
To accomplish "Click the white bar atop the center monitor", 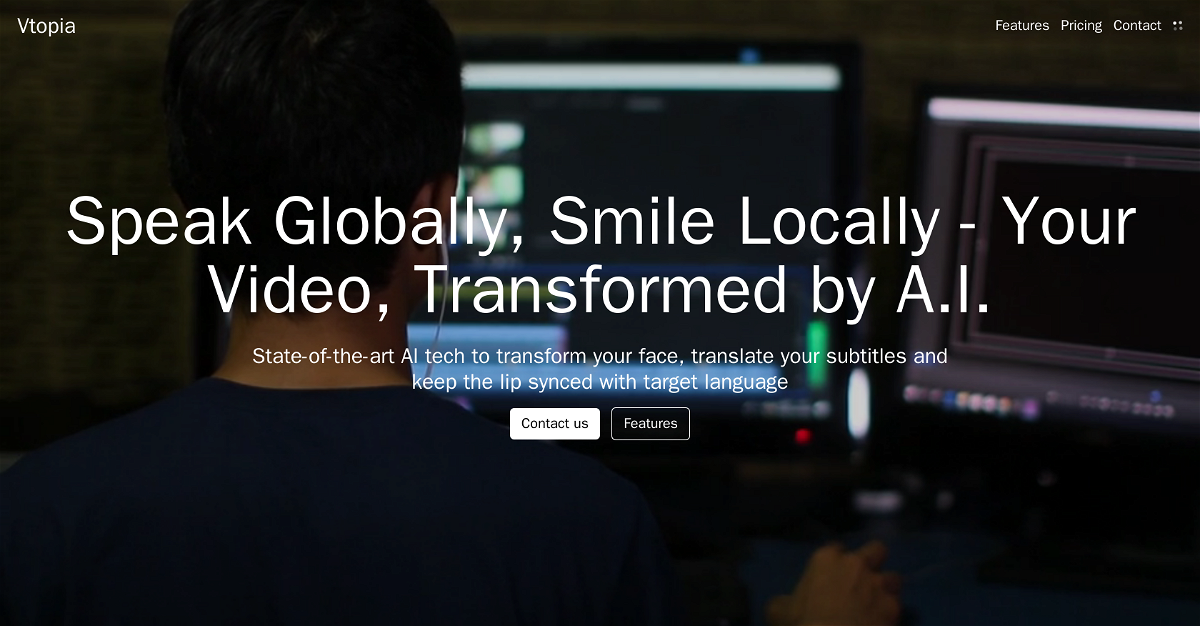I will pyautogui.click(x=650, y=77).
